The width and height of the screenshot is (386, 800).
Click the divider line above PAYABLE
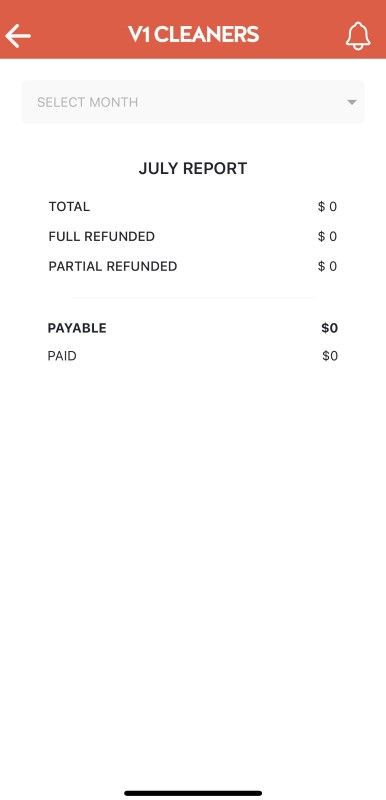tap(193, 297)
